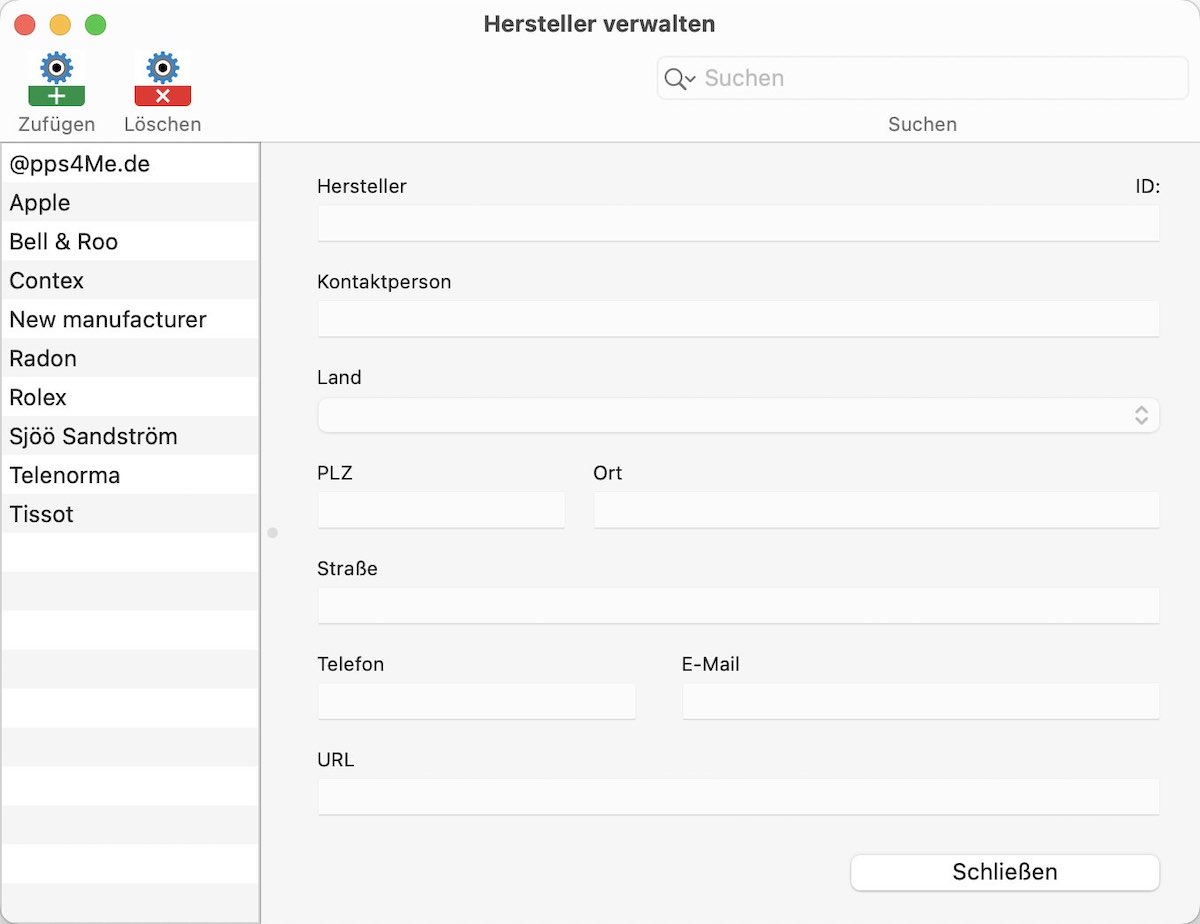Select @pps4Me.de in the list
The image size is (1200, 924).
point(130,164)
